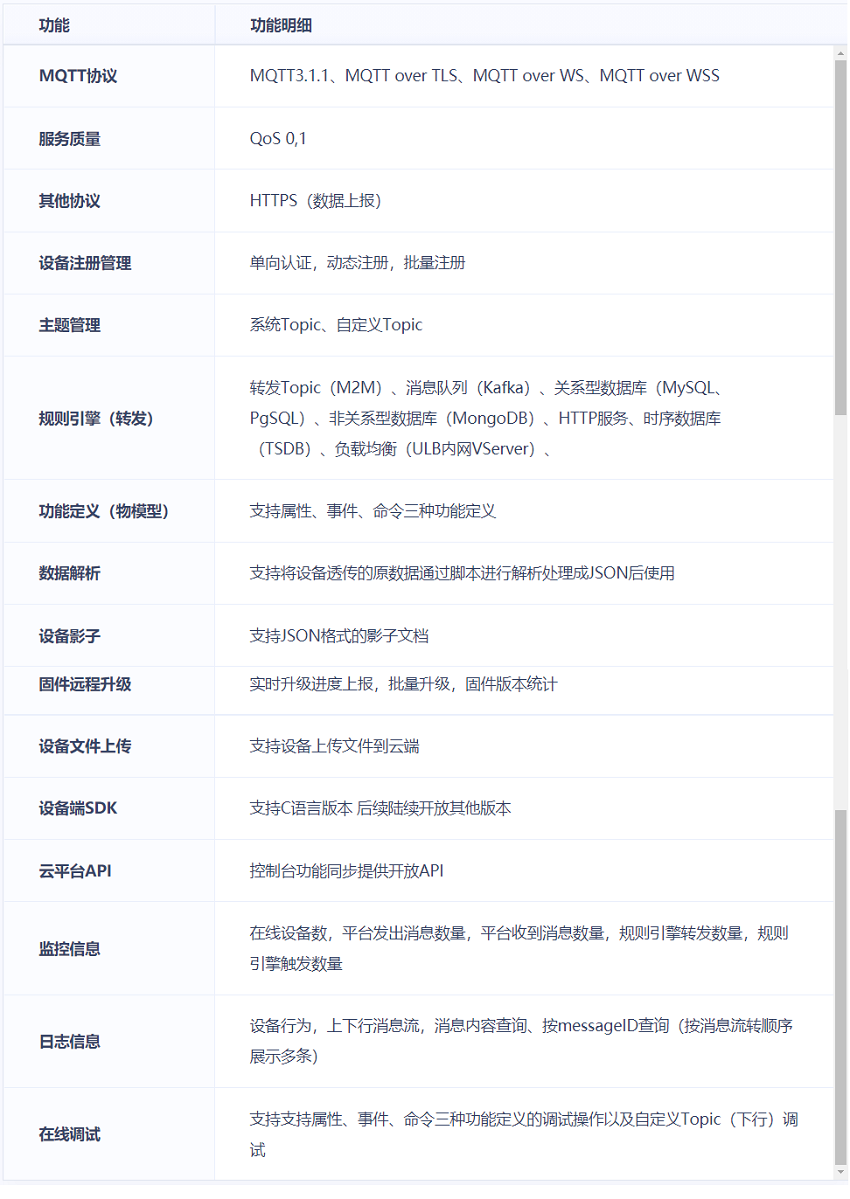Click the 功能定义（物模型）row label
This screenshot has width=850, height=1199.
pos(104,511)
